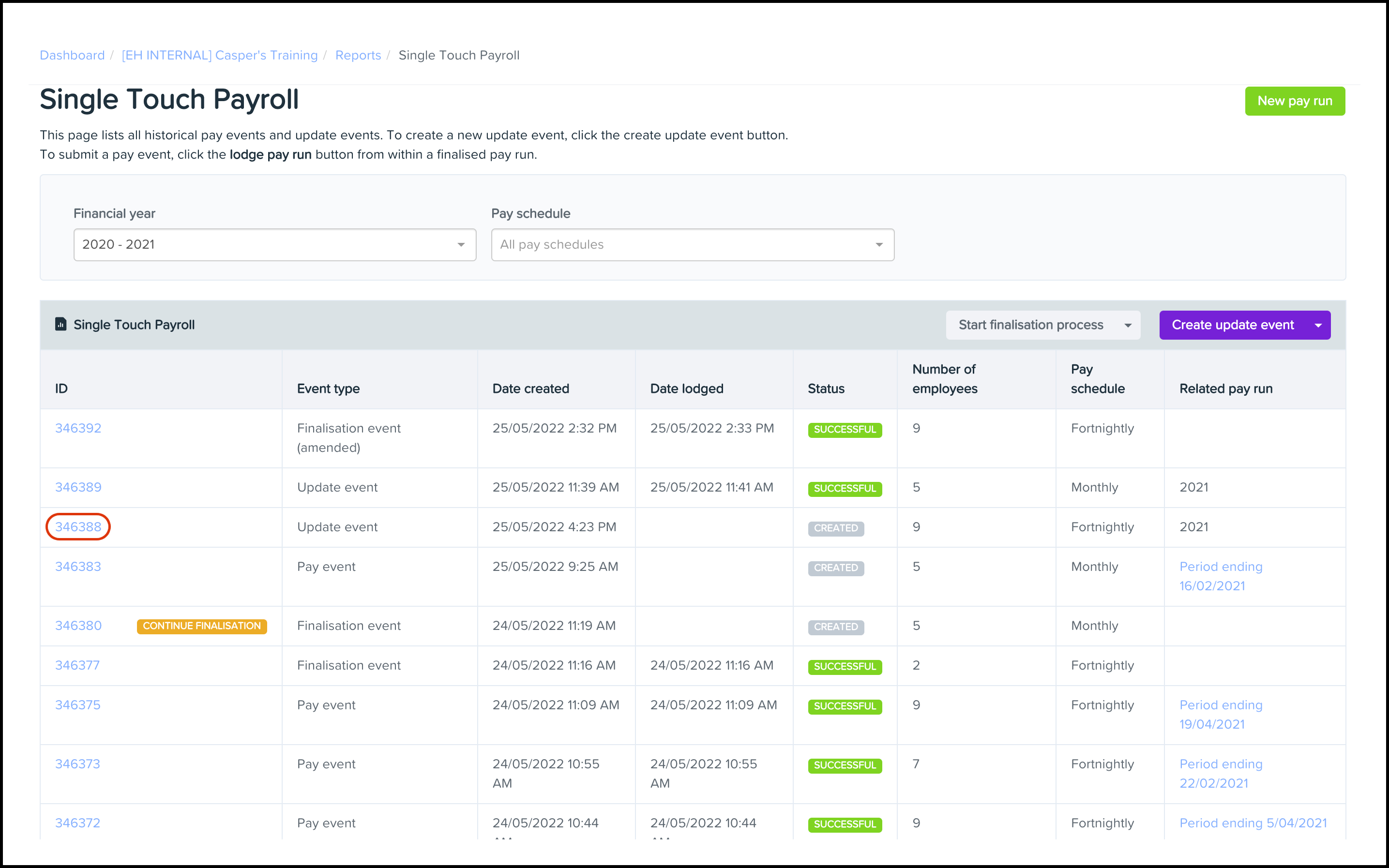This screenshot has width=1389, height=868.
Task: Open the Financial year dropdown showing 2020 - 2021
Action: click(274, 244)
